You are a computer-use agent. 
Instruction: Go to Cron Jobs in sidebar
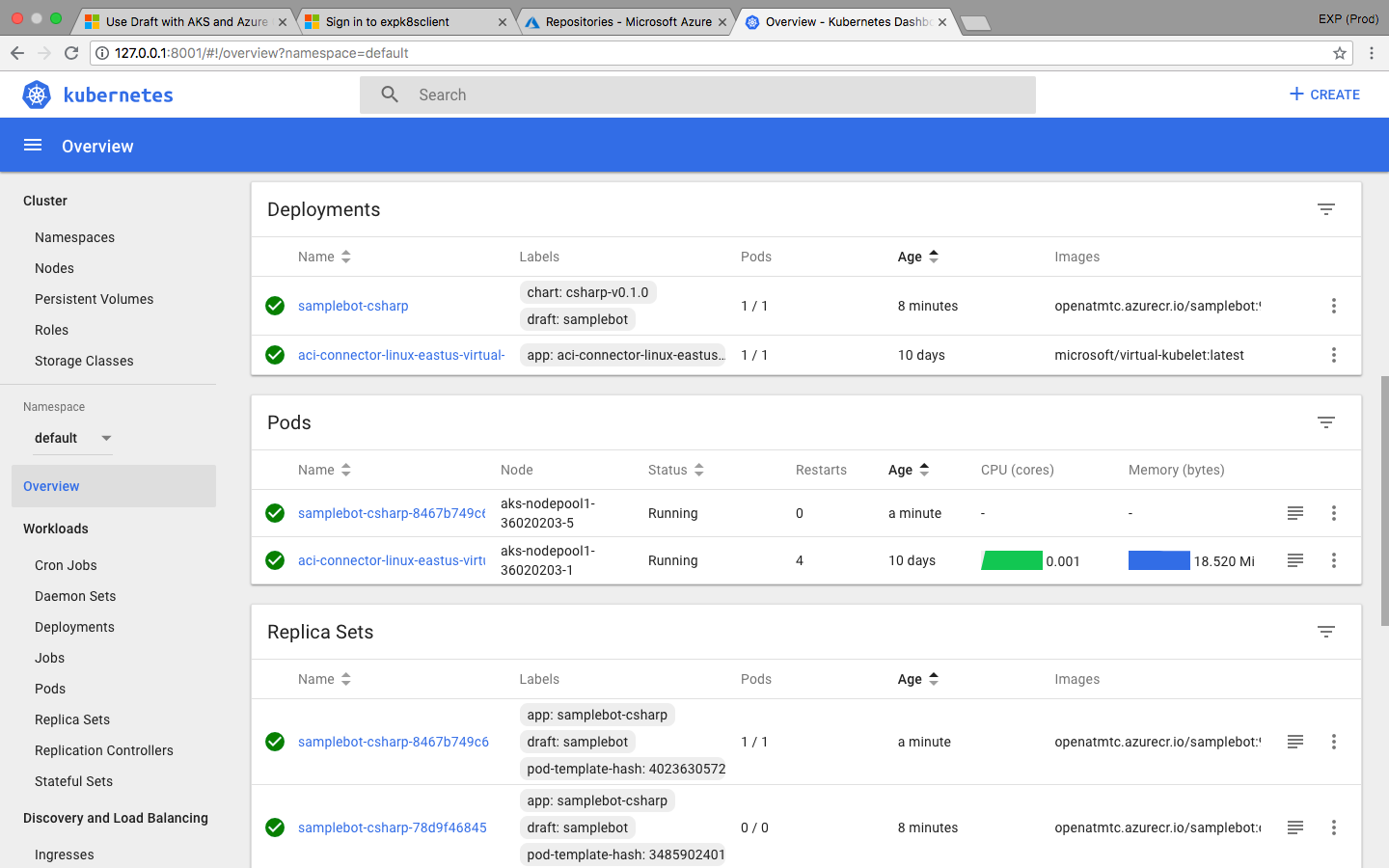click(66, 565)
